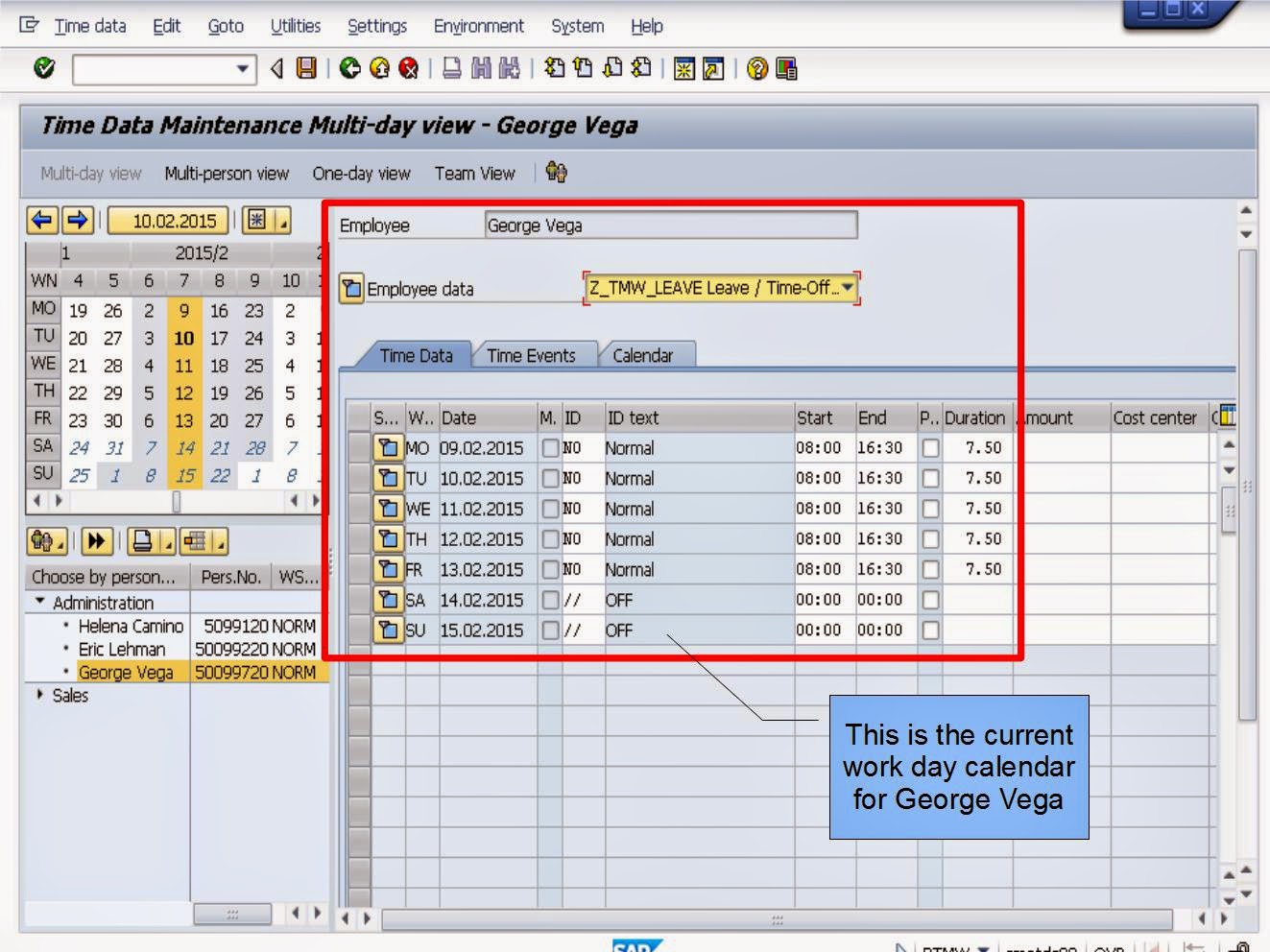Click the One-day view button
Viewport: 1270px width, 952px height.
(x=361, y=173)
